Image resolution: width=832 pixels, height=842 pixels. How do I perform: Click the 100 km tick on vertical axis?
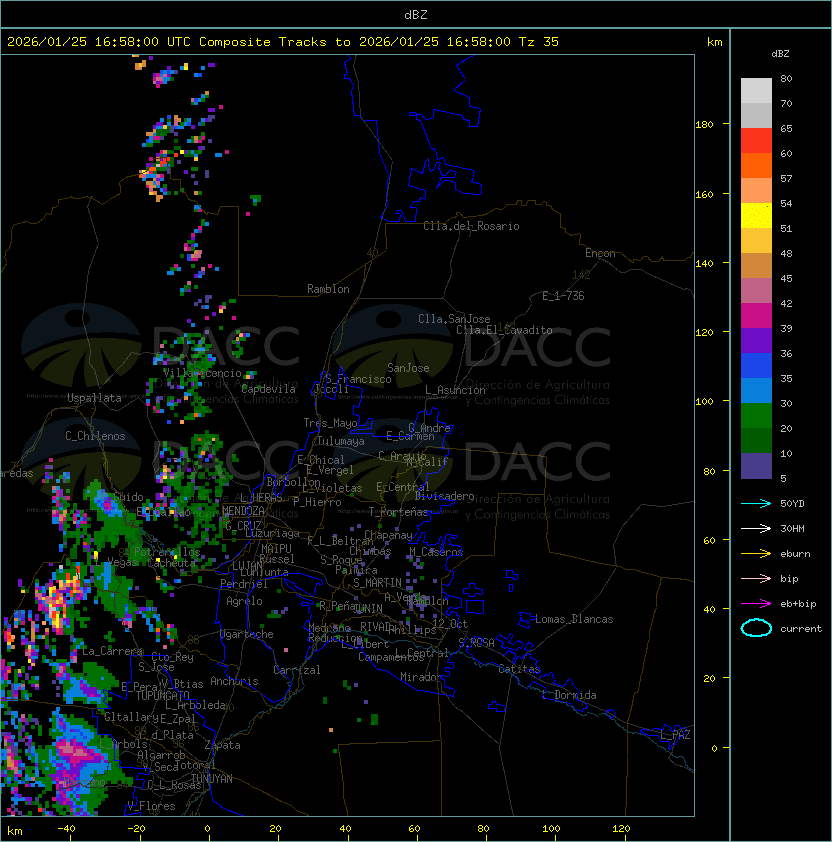[x=704, y=402]
